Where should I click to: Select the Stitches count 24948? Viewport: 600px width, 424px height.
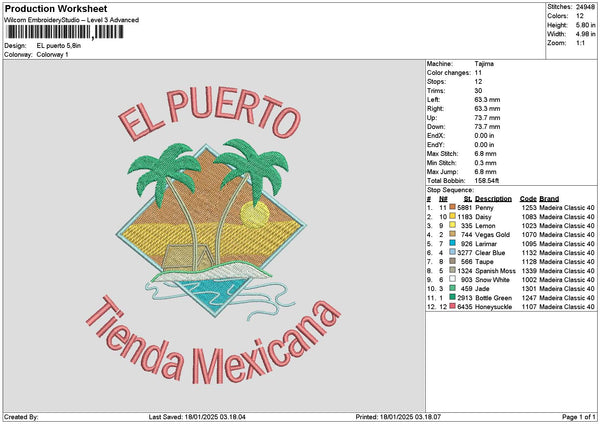tap(585, 7)
